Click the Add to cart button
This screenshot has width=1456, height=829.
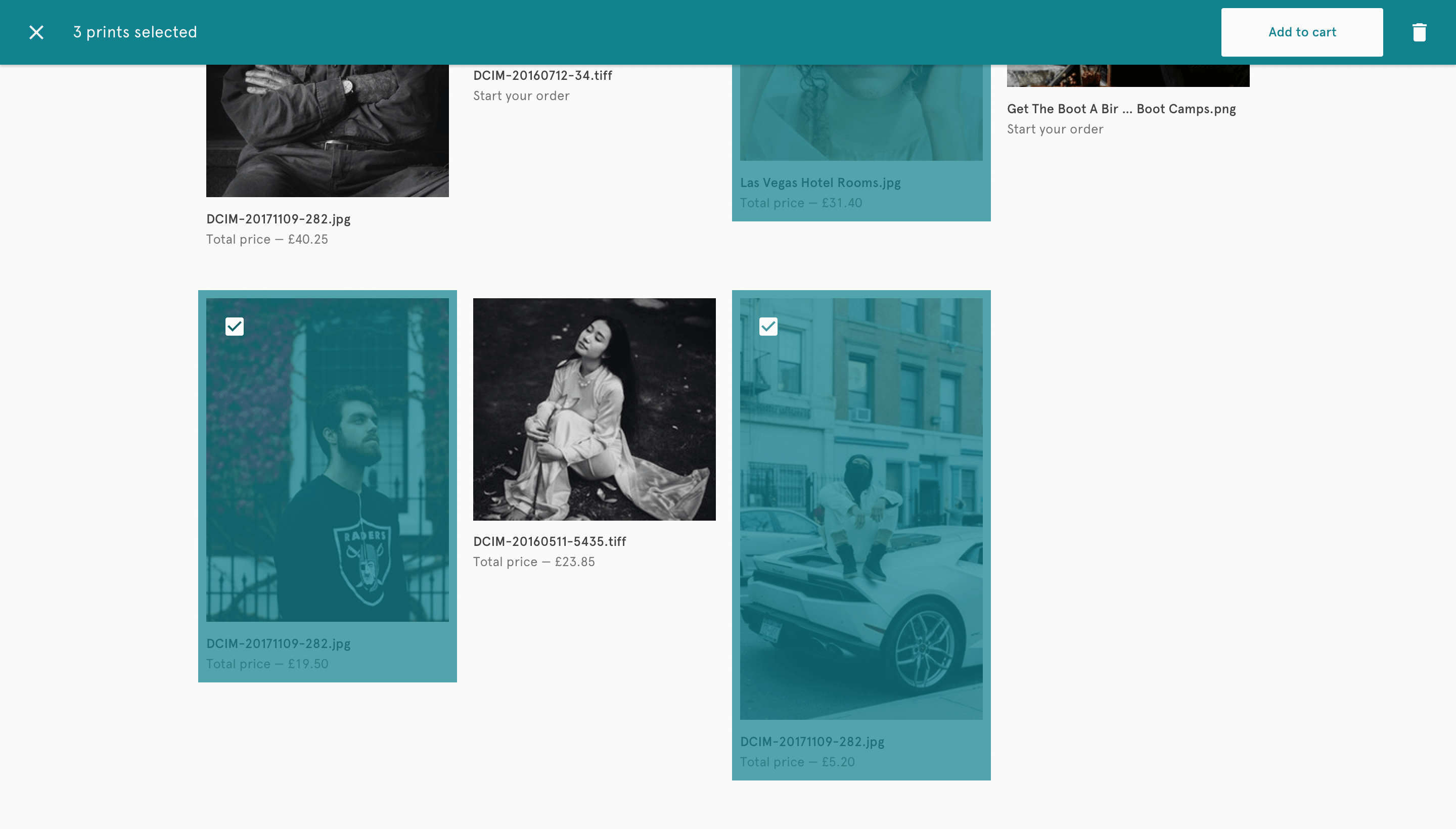(1301, 32)
